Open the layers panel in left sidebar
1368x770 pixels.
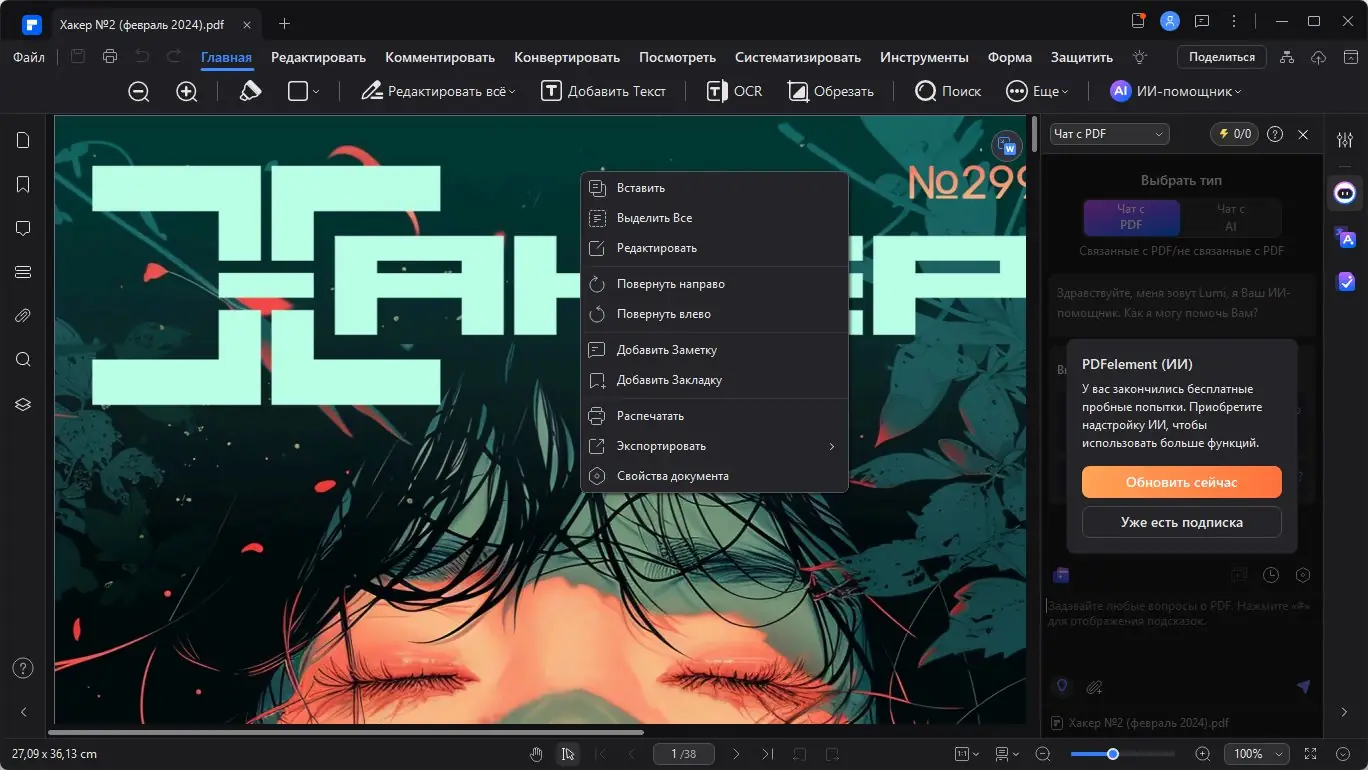23,404
